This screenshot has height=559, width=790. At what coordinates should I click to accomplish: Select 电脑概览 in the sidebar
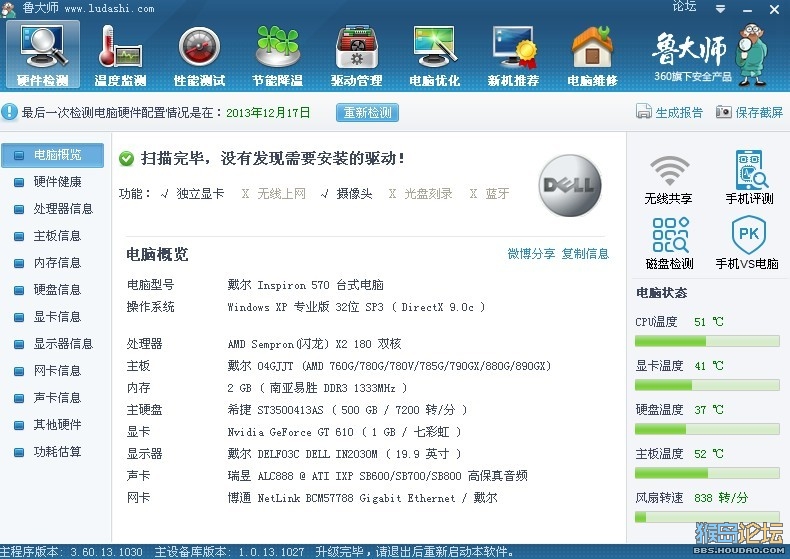pos(52,155)
